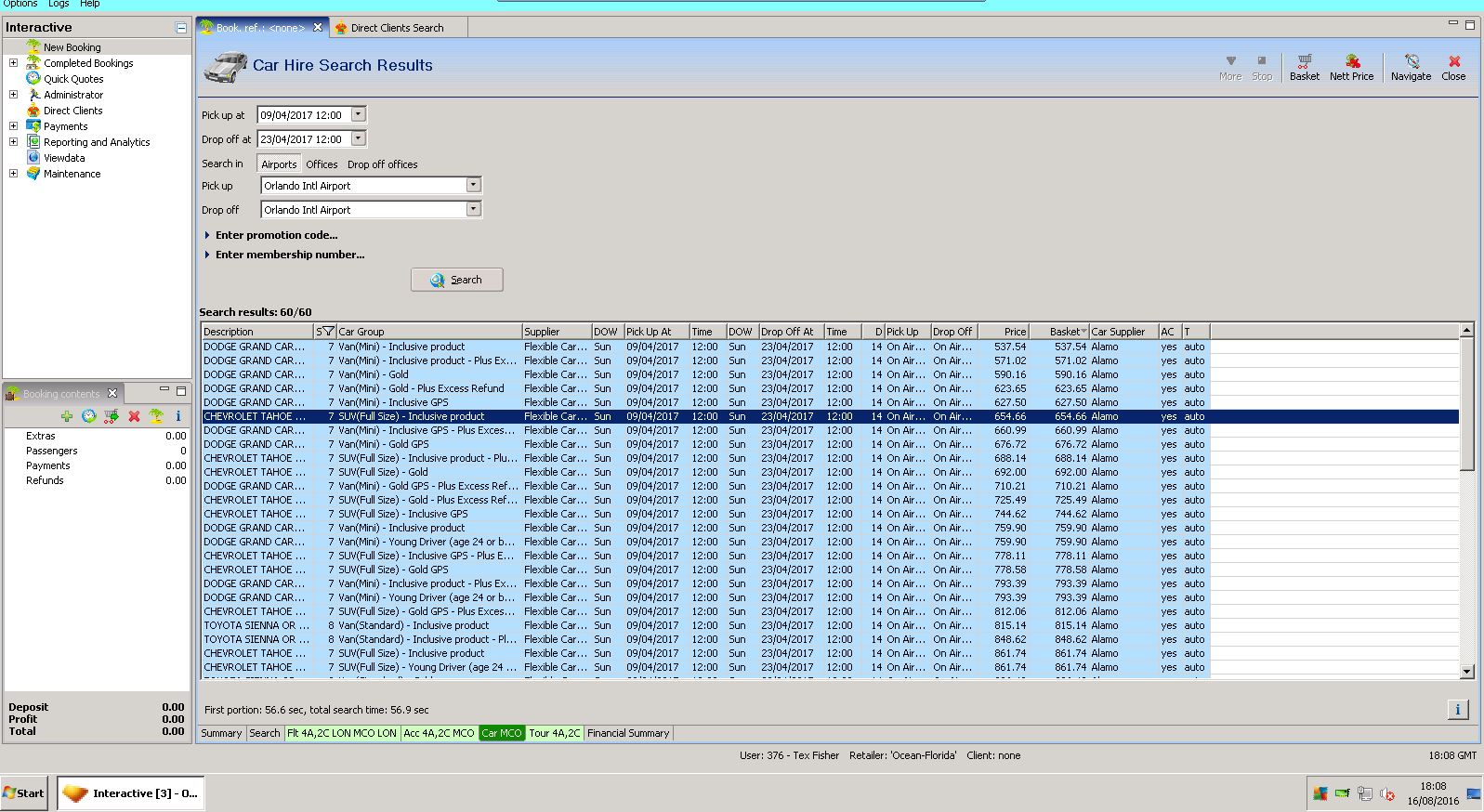This screenshot has width=1484, height=812.
Task: Select the Airports search option
Action: (x=279, y=164)
